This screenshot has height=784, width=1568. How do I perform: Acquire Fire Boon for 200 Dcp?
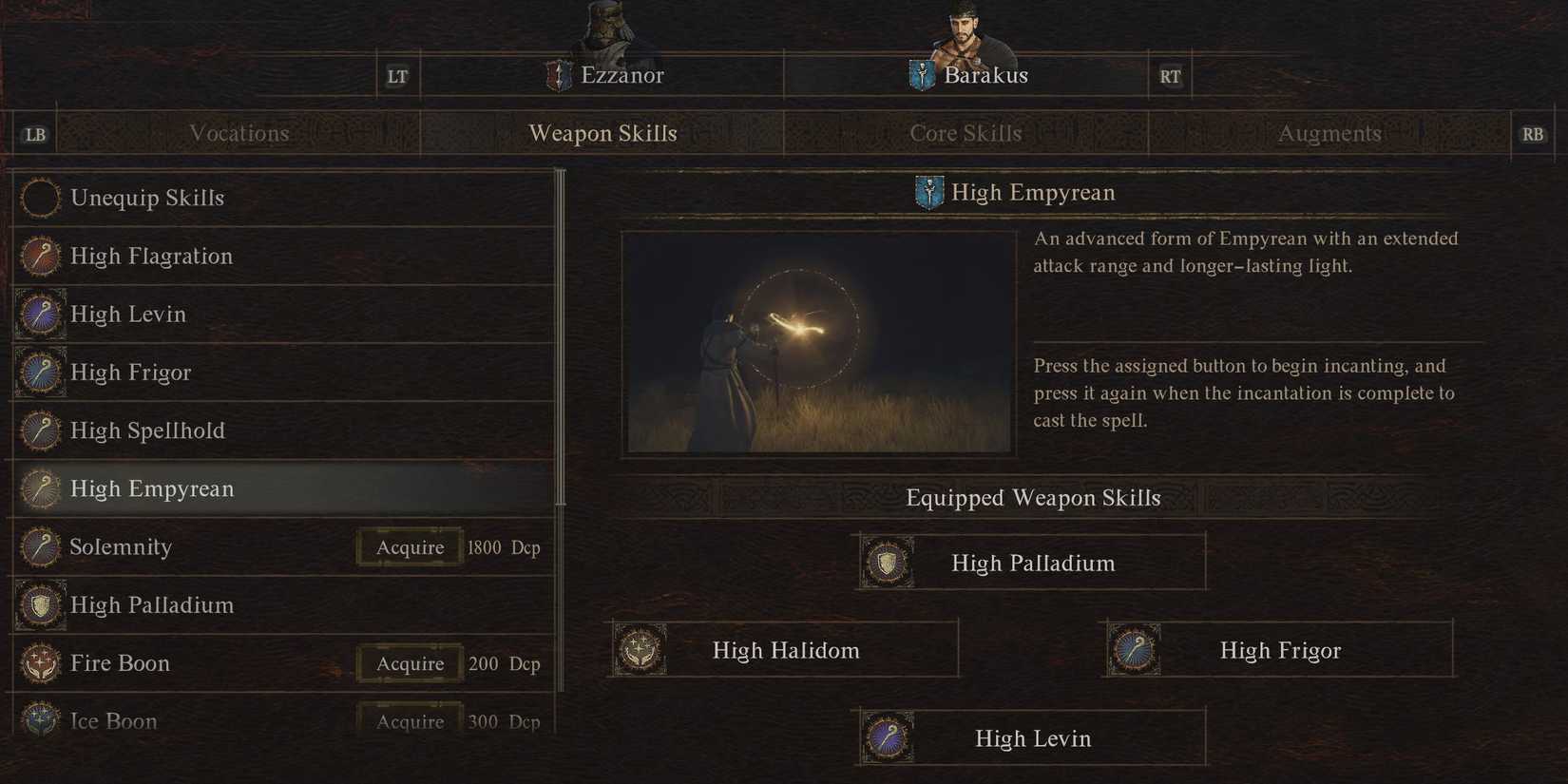[x=410, y=663]
